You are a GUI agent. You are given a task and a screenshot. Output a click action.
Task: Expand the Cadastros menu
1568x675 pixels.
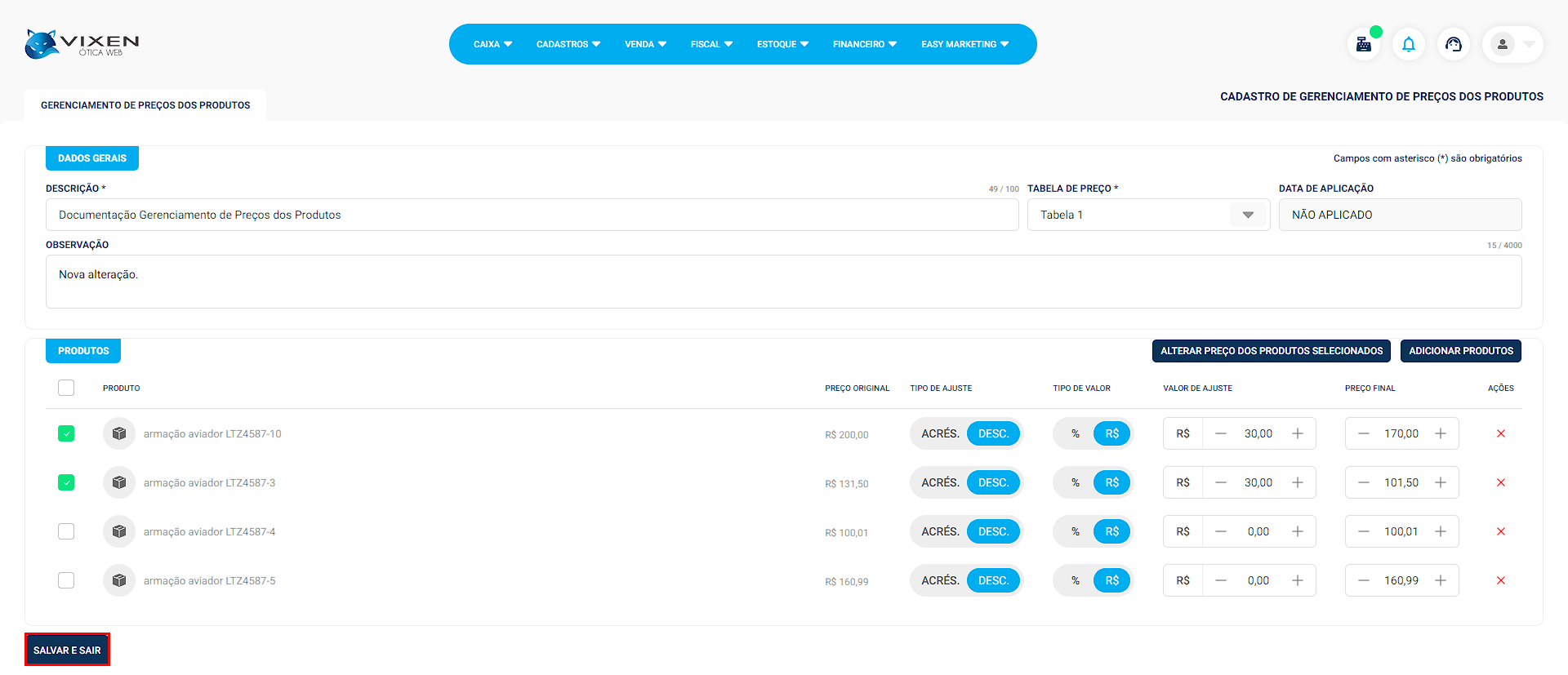coord(568,44)
